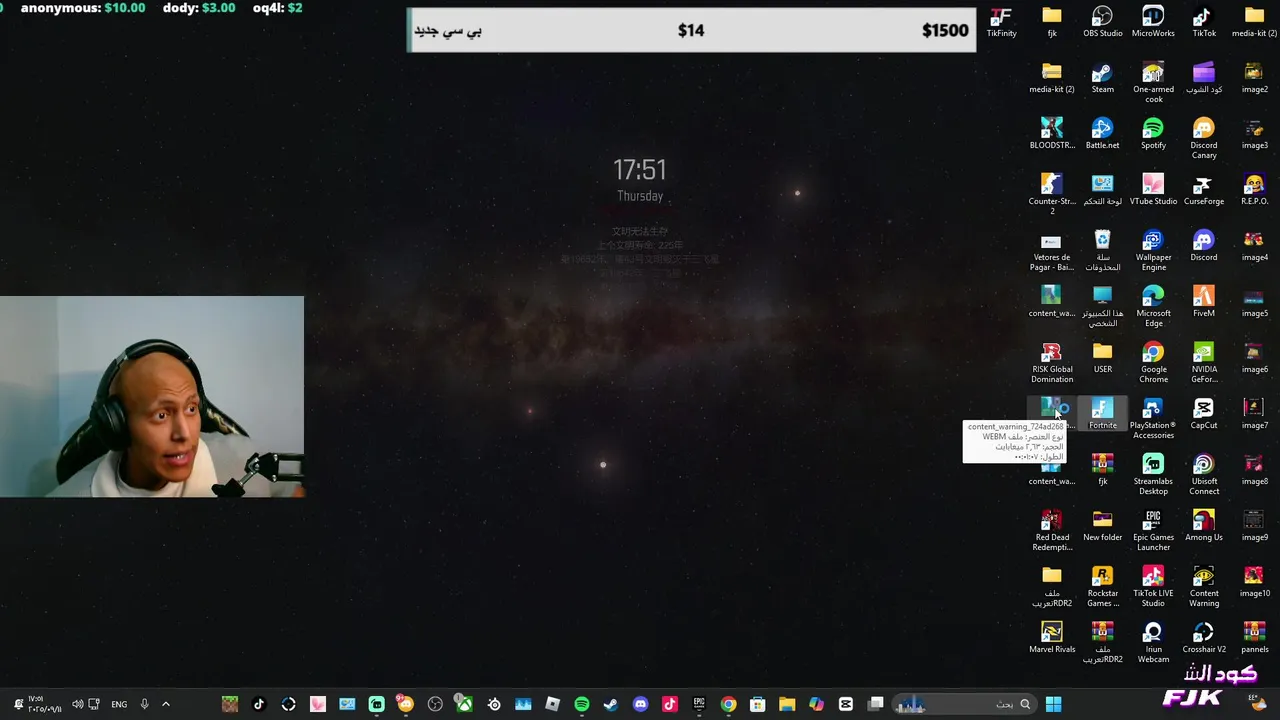Select Content Warning game shortcut

click(1203, 586)
